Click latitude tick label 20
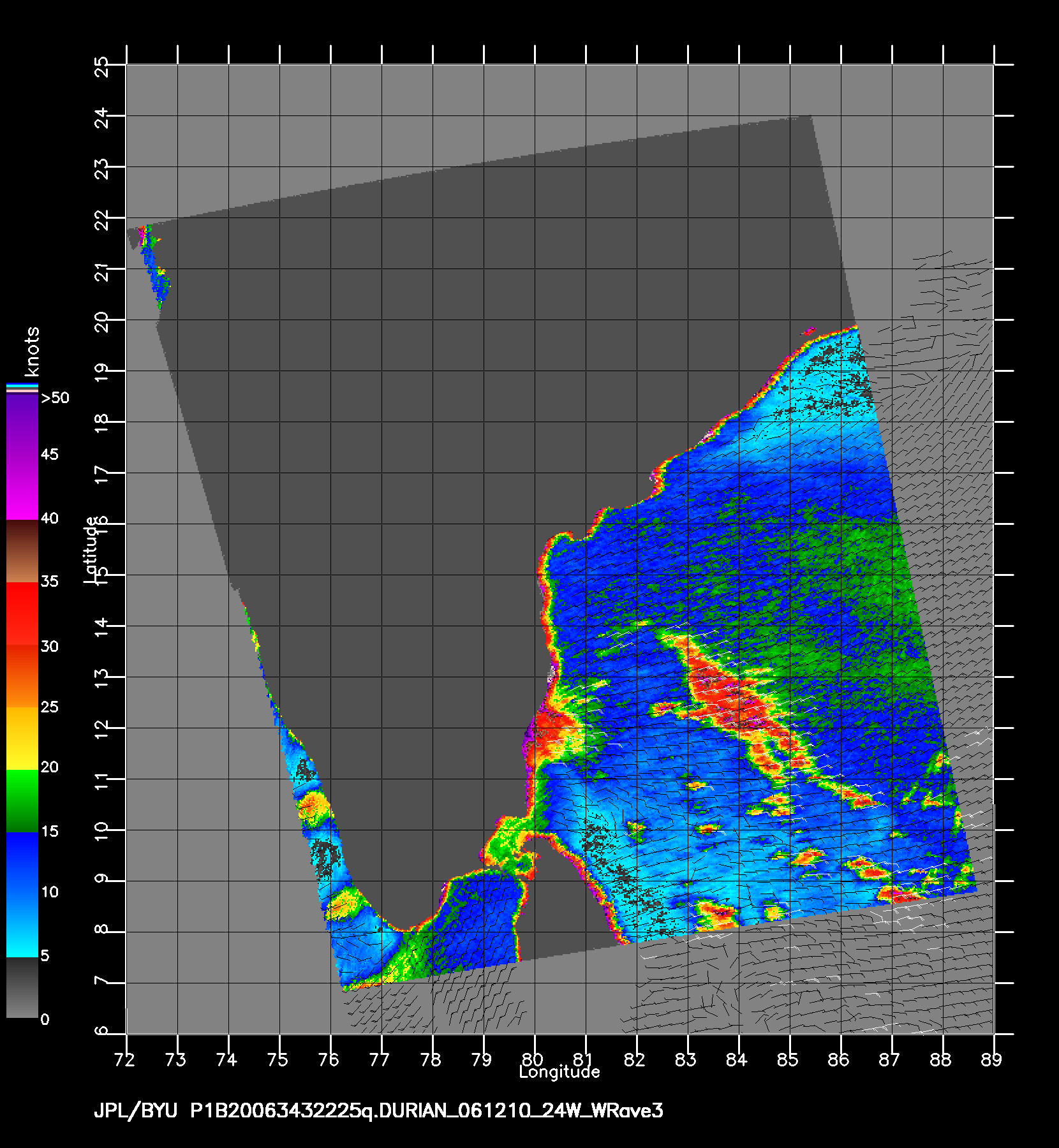Screen dimensions: 1059x1148 101,320
